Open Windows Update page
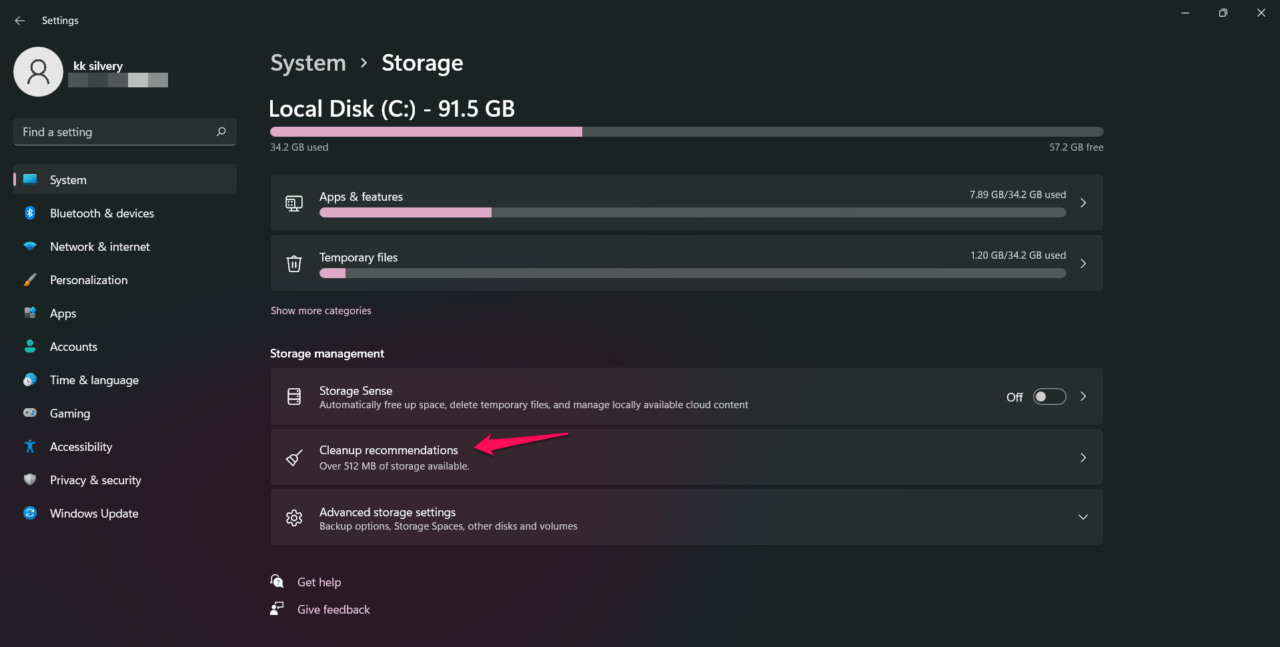This screenshot has width=1280, height=647. click(x=94, y=513)
